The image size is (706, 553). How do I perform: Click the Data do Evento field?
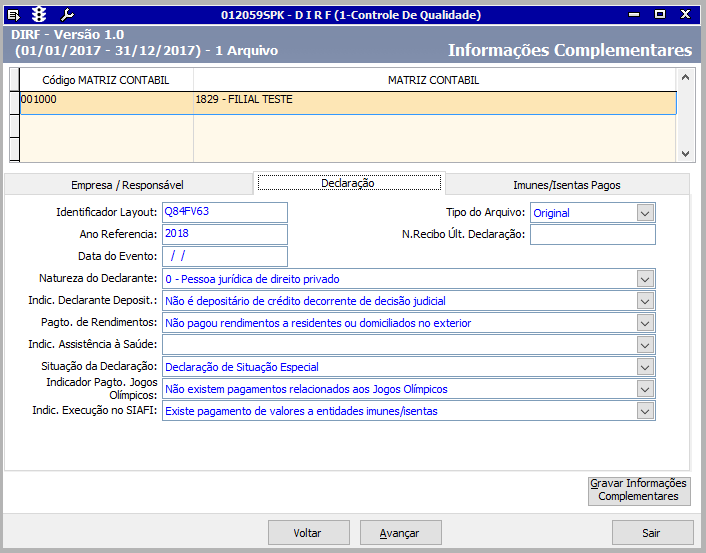[225, 256]
